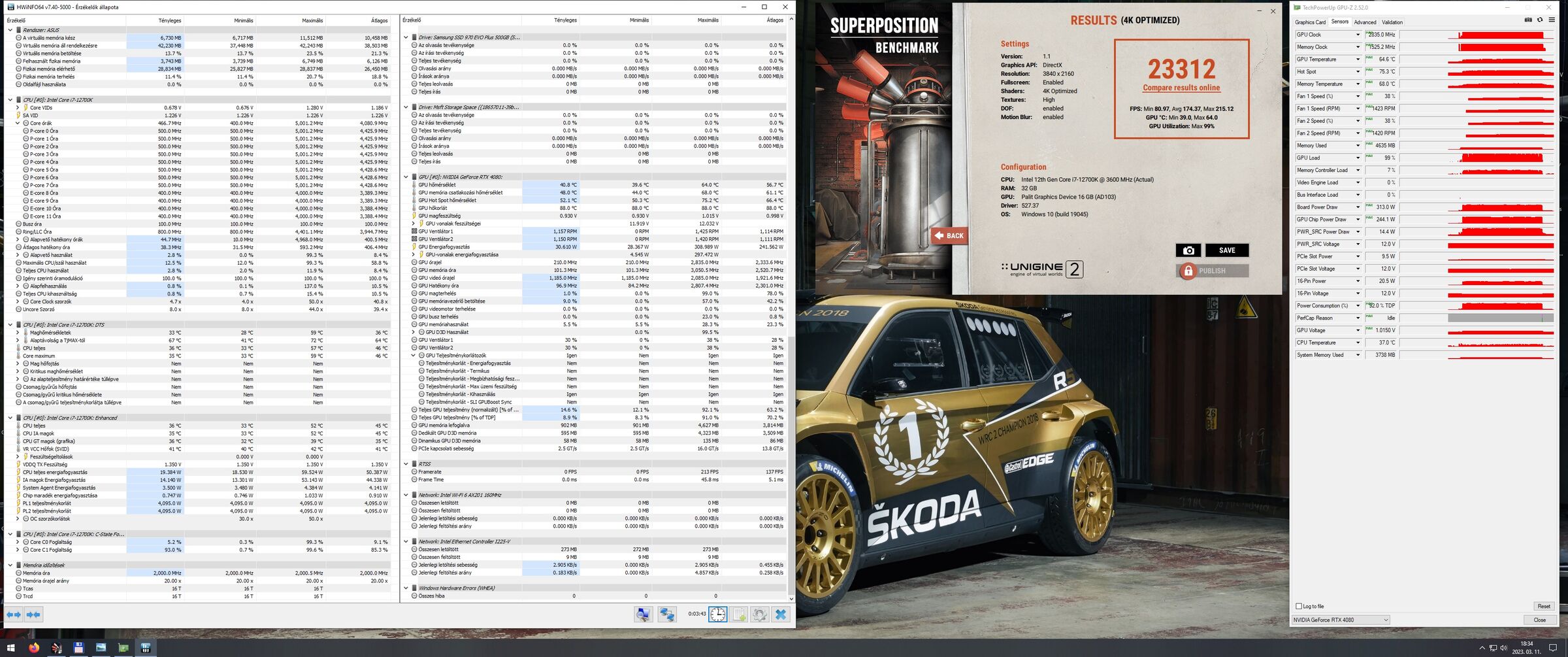The width and height of the screenshot is (1568, 657).
Task: Open Validation tab in GPU-Z
Action: point(1392,22)
